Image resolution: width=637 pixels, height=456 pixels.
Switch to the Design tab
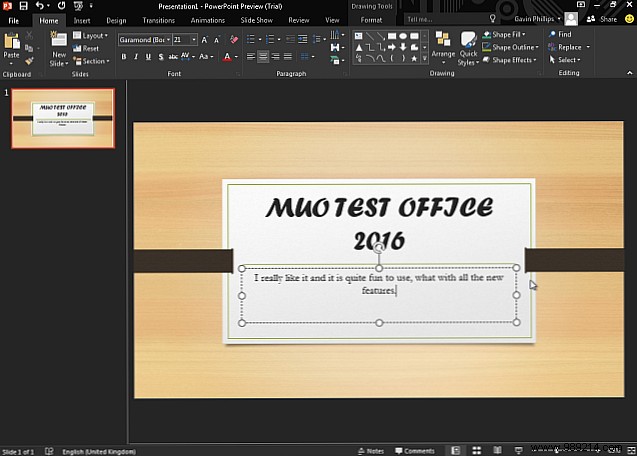pos(116,20)
